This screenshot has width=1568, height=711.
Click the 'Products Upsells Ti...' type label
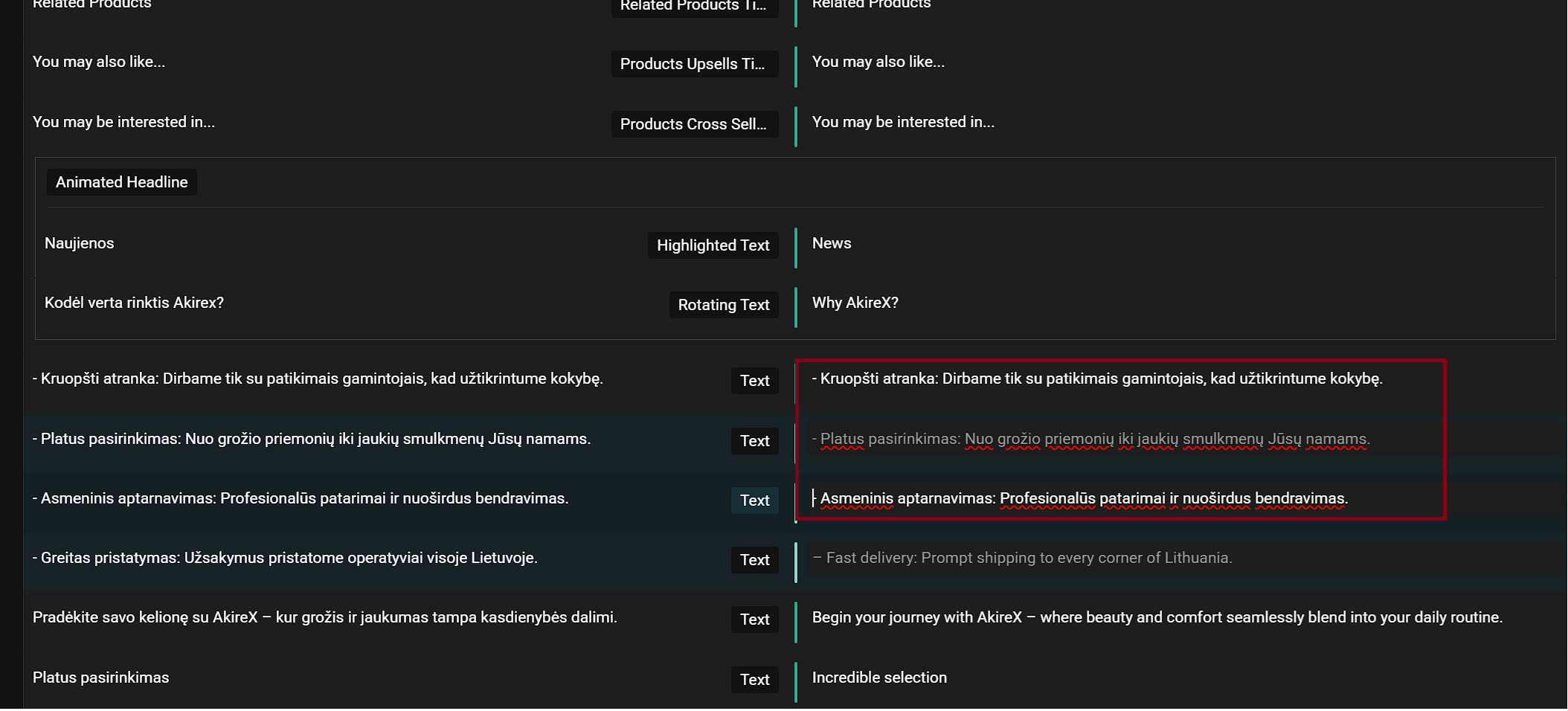point(693,64)
